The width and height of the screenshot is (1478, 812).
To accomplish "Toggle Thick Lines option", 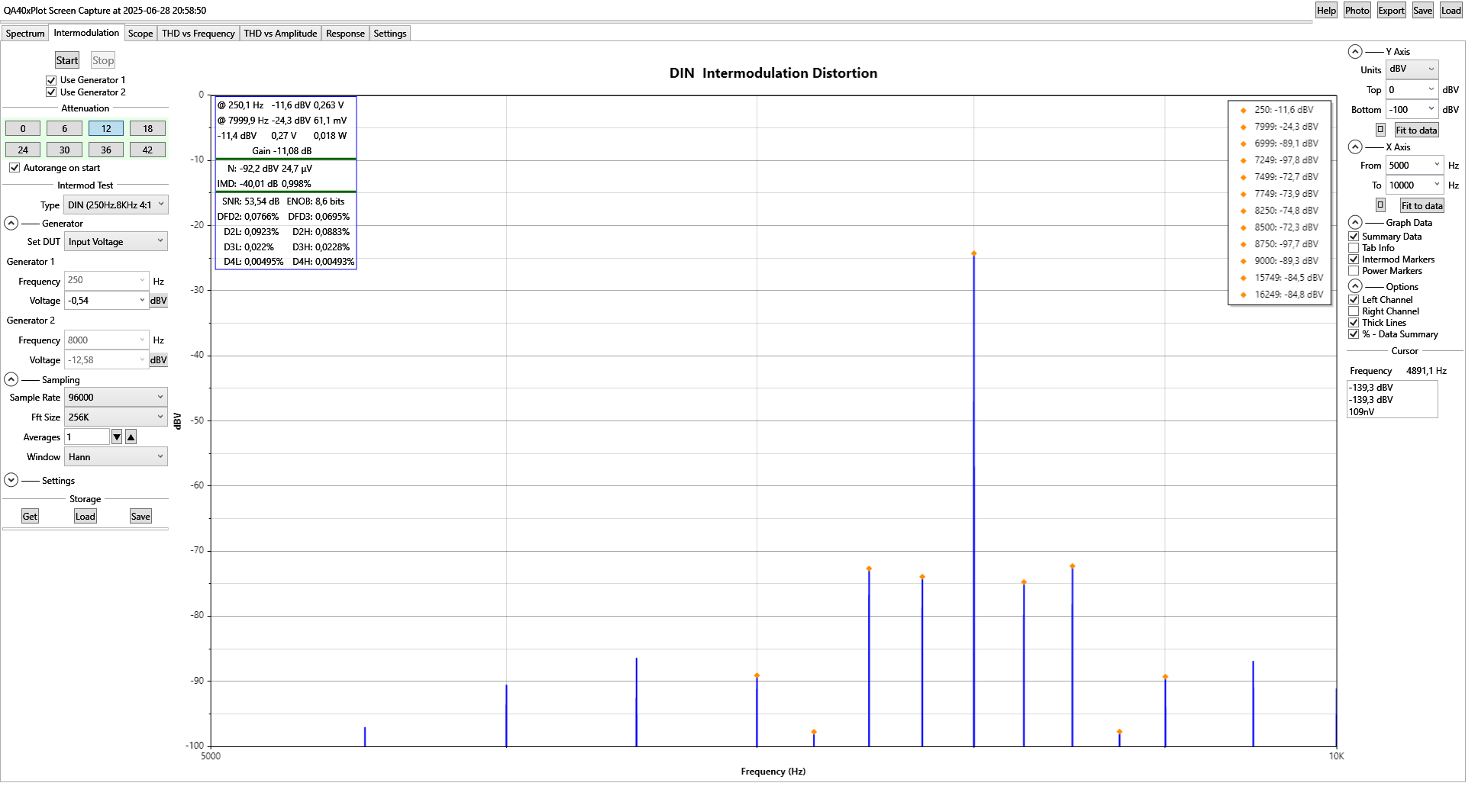I will point(1354,323).
